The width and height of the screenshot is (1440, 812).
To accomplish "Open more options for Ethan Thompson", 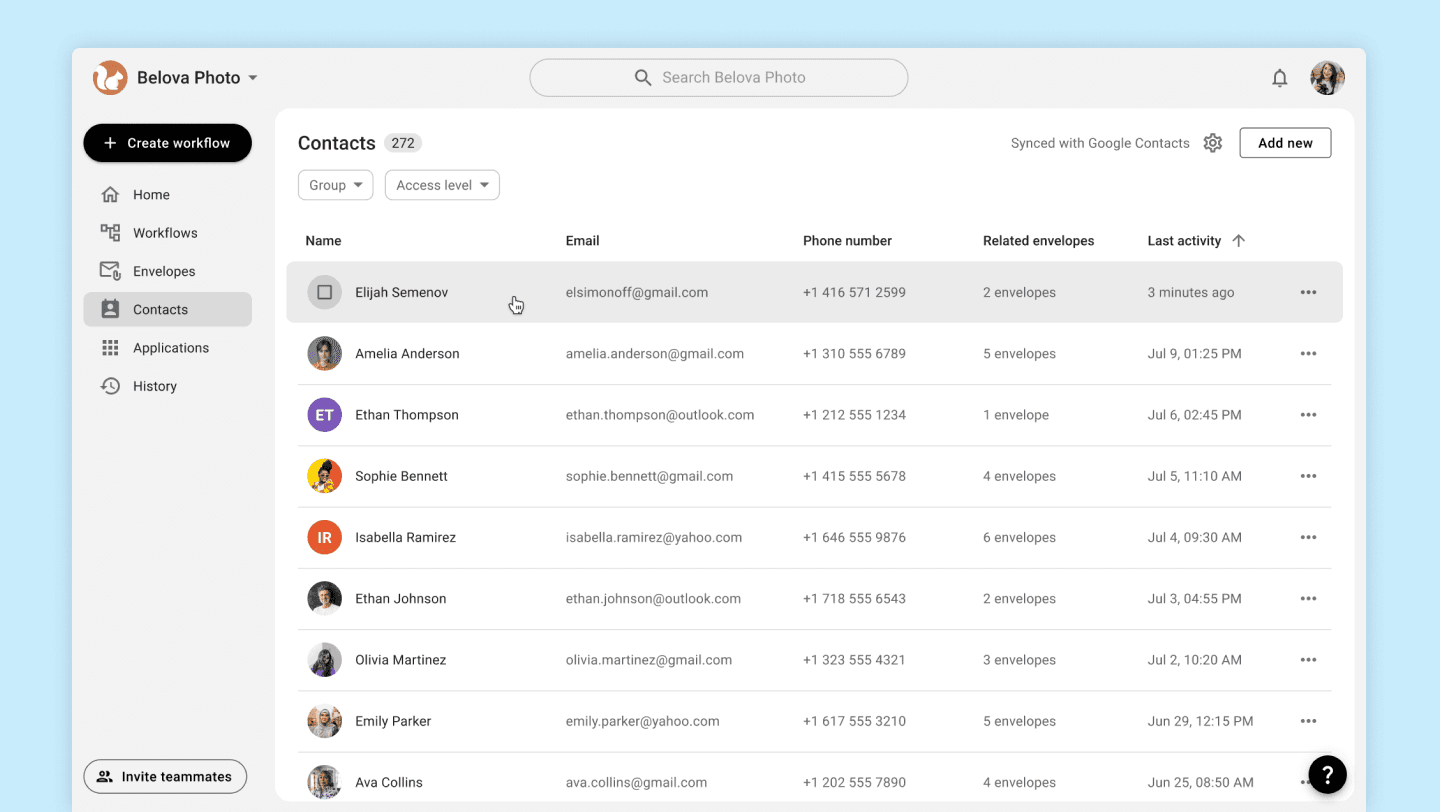I will (1308, 415).
